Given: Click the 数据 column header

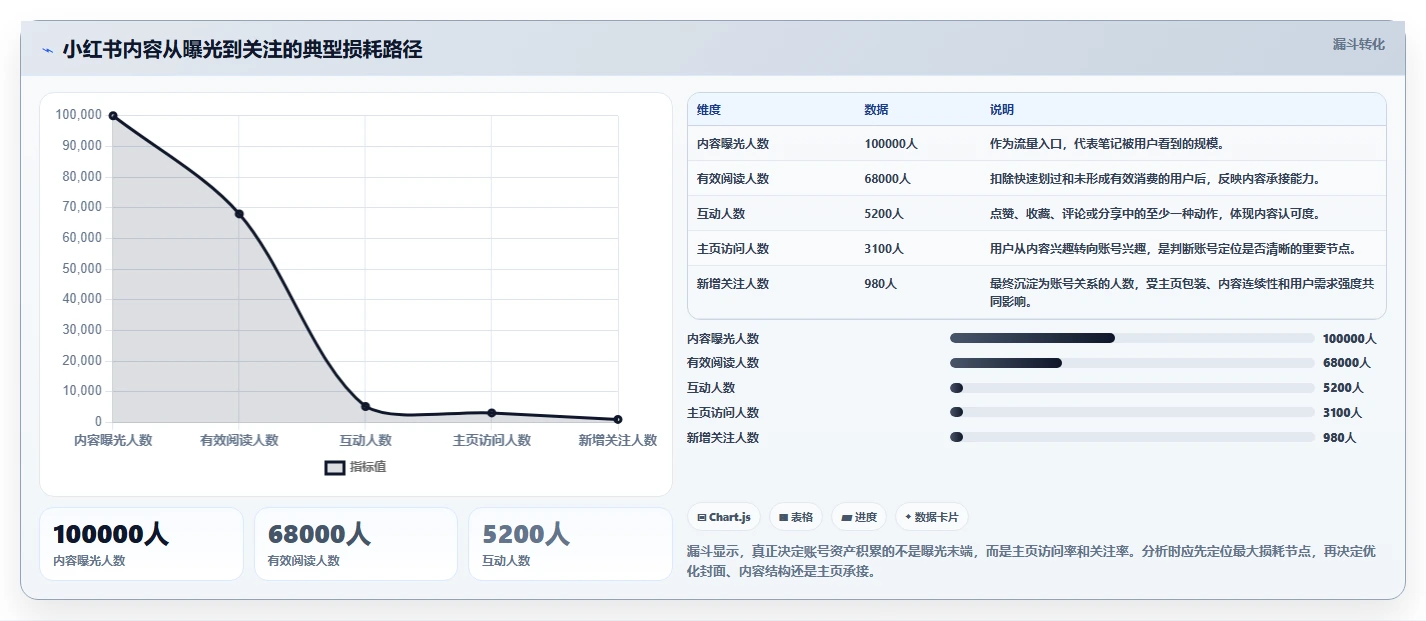Looking at the screenshot, I should tap(876, 110).
